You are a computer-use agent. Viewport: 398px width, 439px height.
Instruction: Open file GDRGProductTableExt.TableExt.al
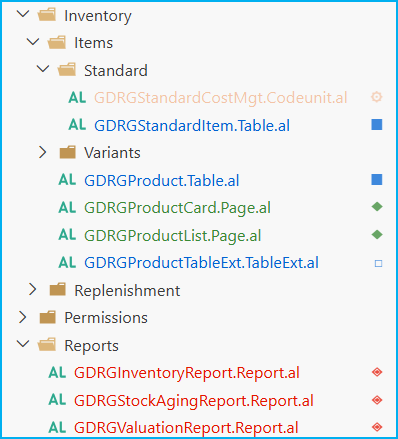201,263
